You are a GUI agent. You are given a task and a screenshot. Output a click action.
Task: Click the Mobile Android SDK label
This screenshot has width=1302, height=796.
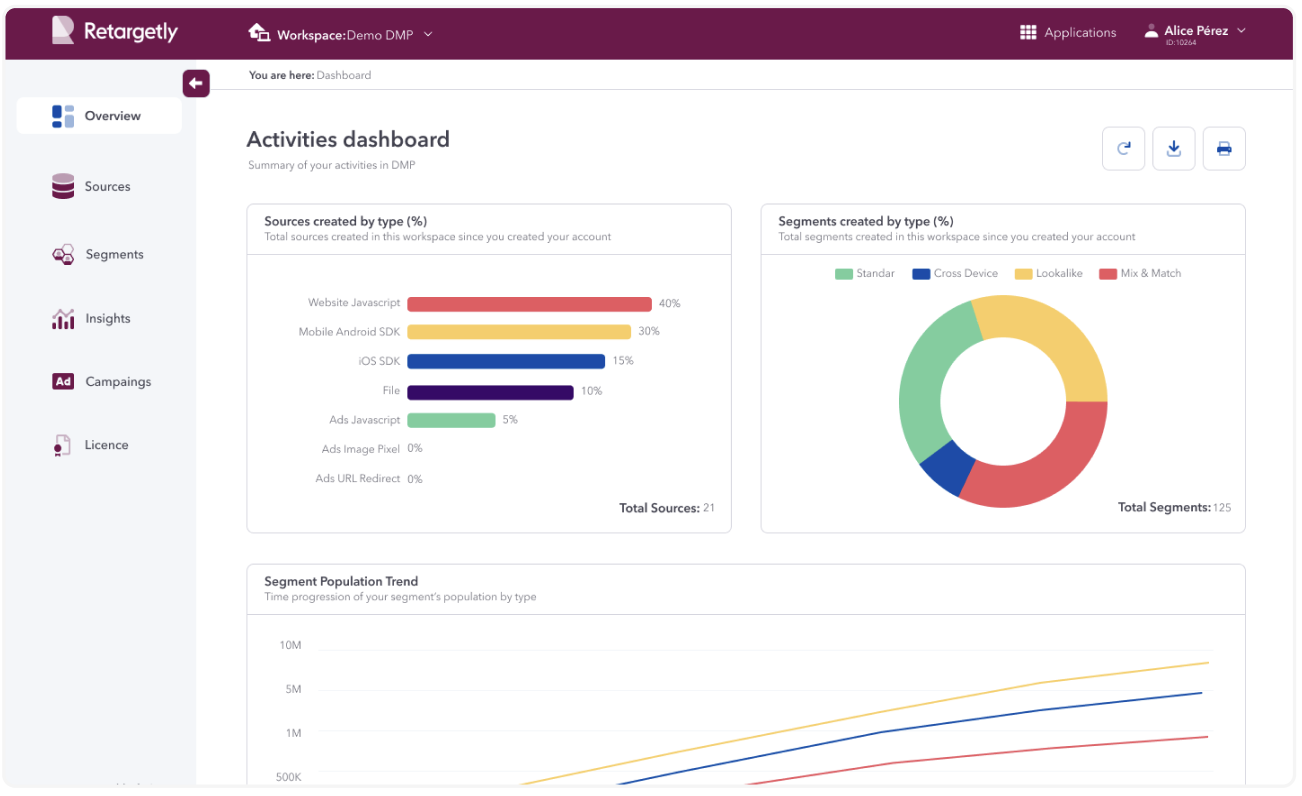click(350, 332)
